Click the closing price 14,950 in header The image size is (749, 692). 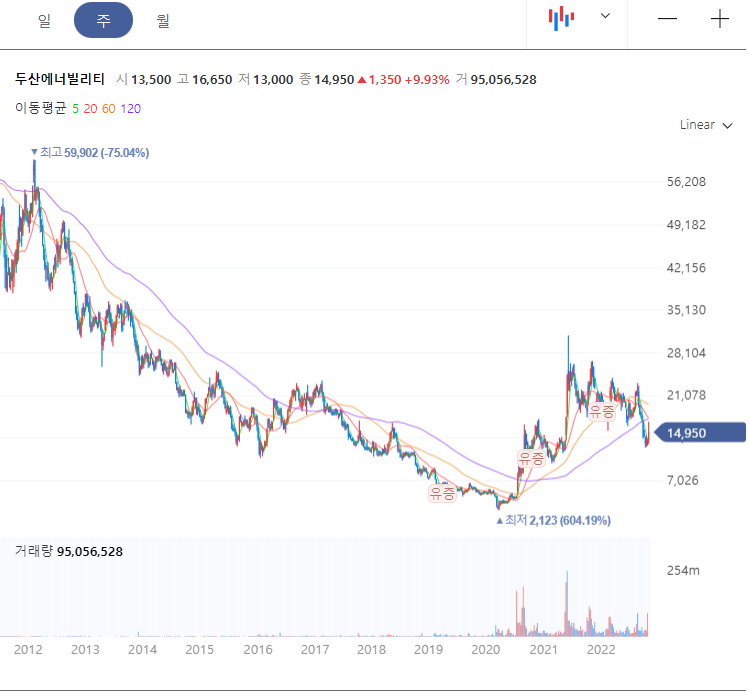[334, 79]
